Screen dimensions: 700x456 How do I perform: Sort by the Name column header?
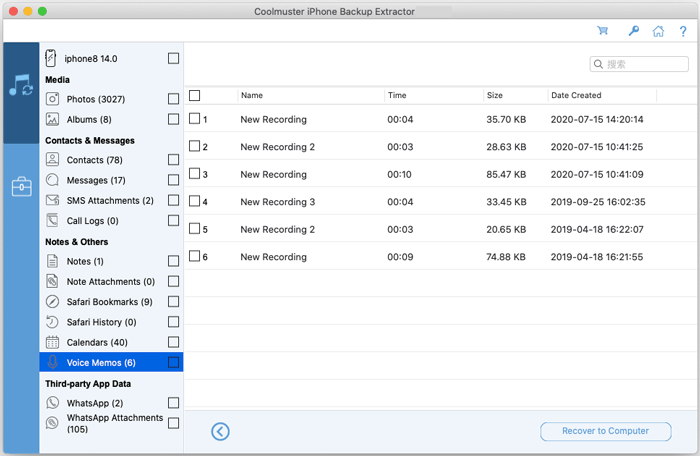pyautogui.click(x=252, y=95)
